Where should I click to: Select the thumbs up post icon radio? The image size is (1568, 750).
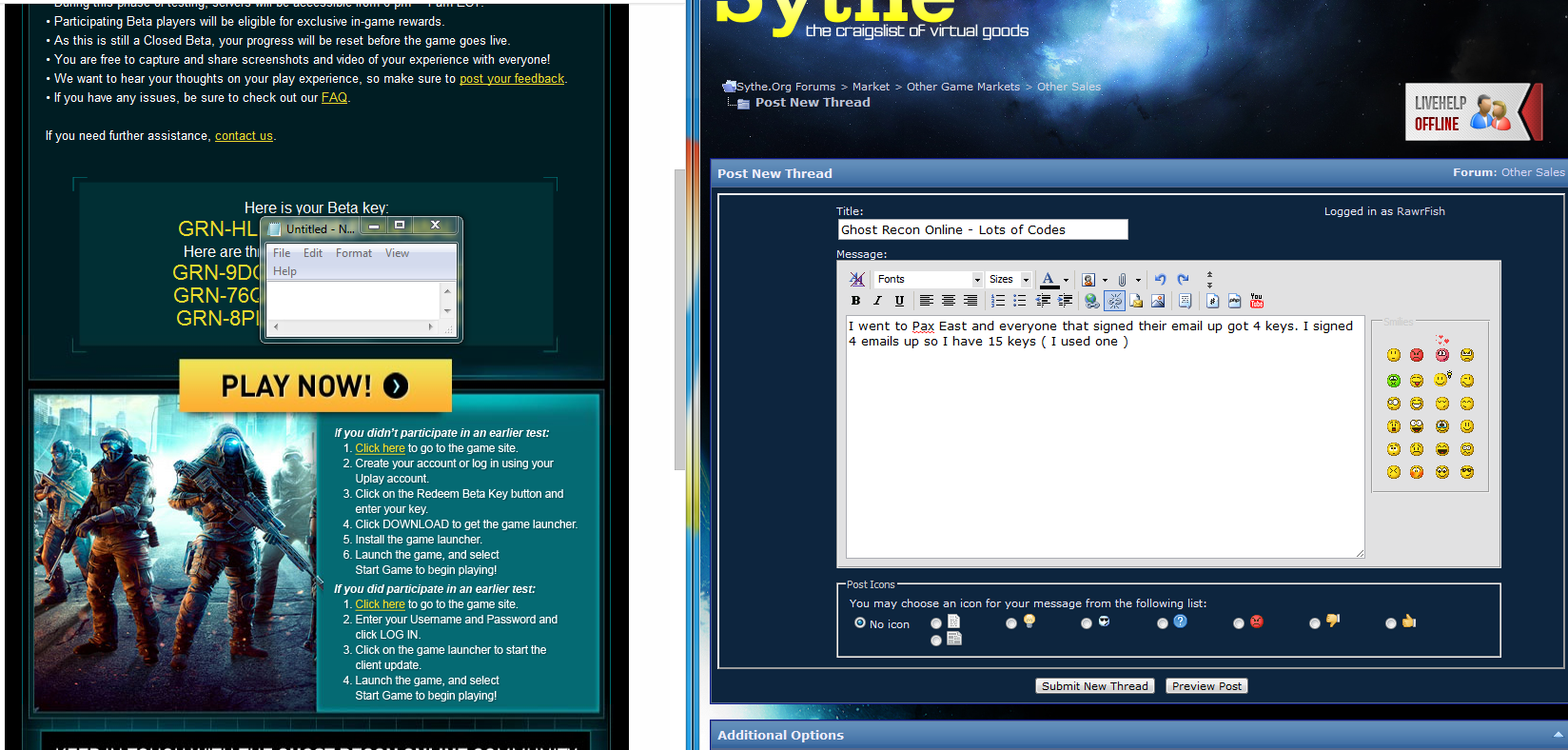point(1391,623)
